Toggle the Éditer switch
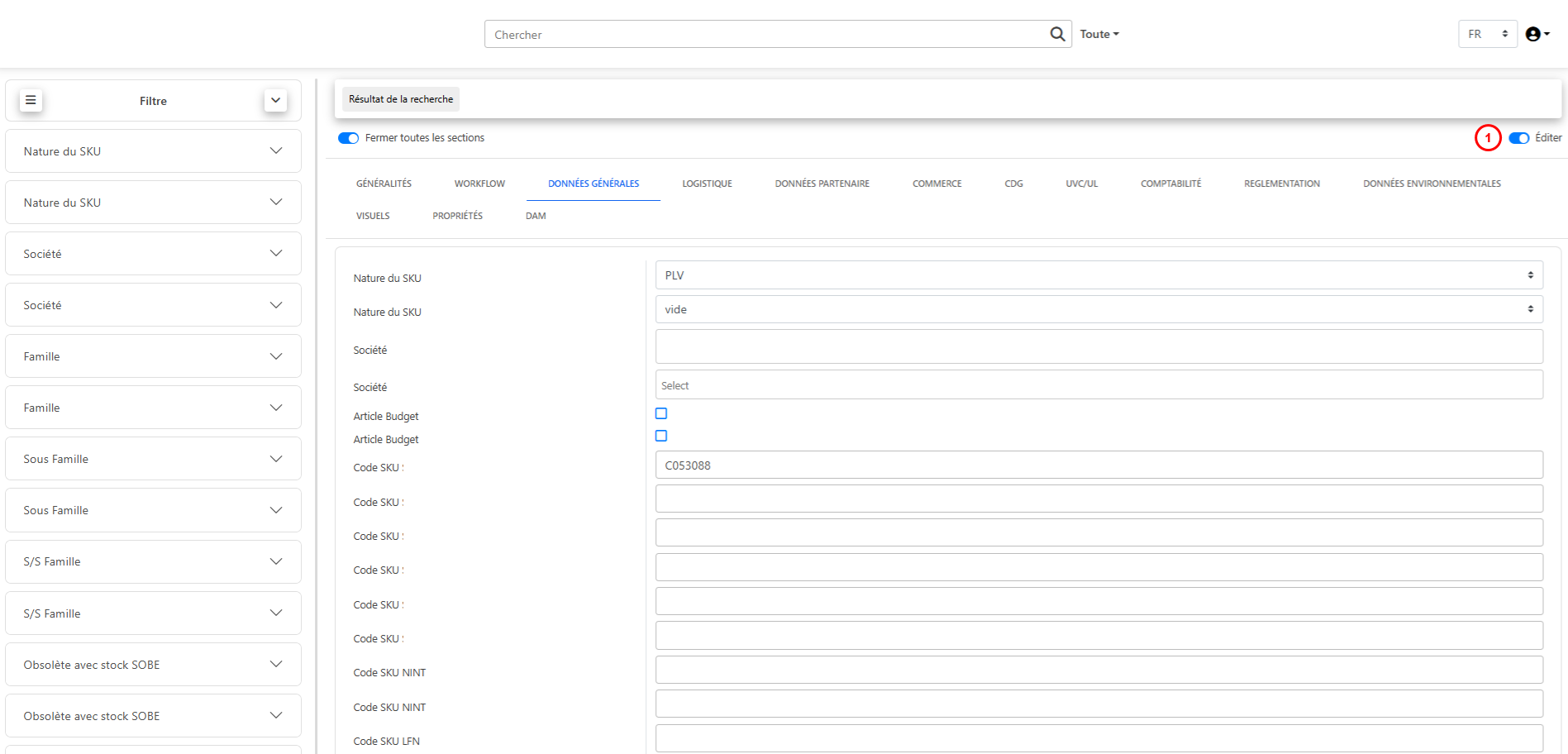This screenshot has width=1568, height=754. click(x=1518, y=138)
